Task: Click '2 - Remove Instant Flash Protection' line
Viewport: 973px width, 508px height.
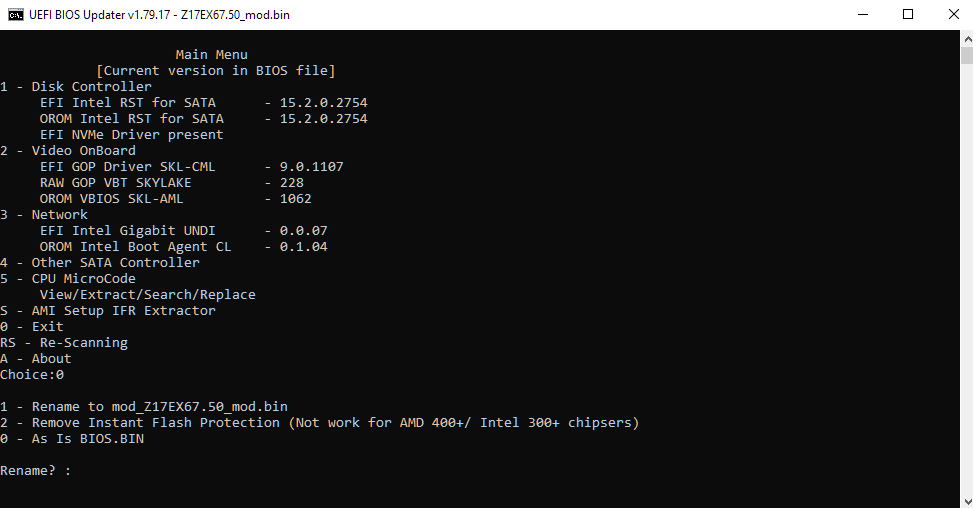Action: point(320,422)
